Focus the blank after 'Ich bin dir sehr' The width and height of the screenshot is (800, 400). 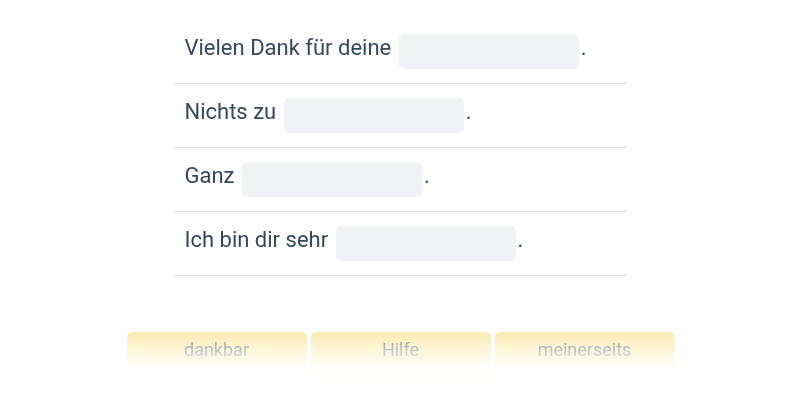[425, 243]
